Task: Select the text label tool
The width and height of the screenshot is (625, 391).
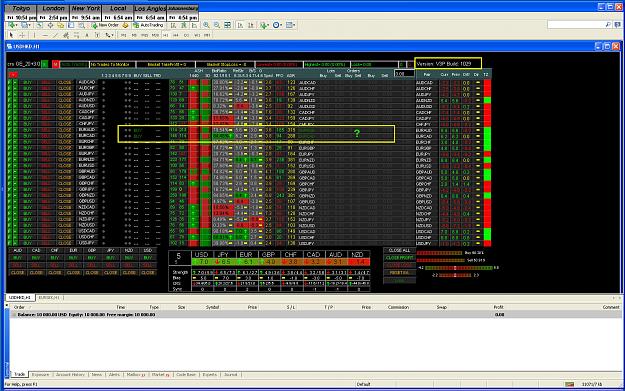Action: (97, 35)
